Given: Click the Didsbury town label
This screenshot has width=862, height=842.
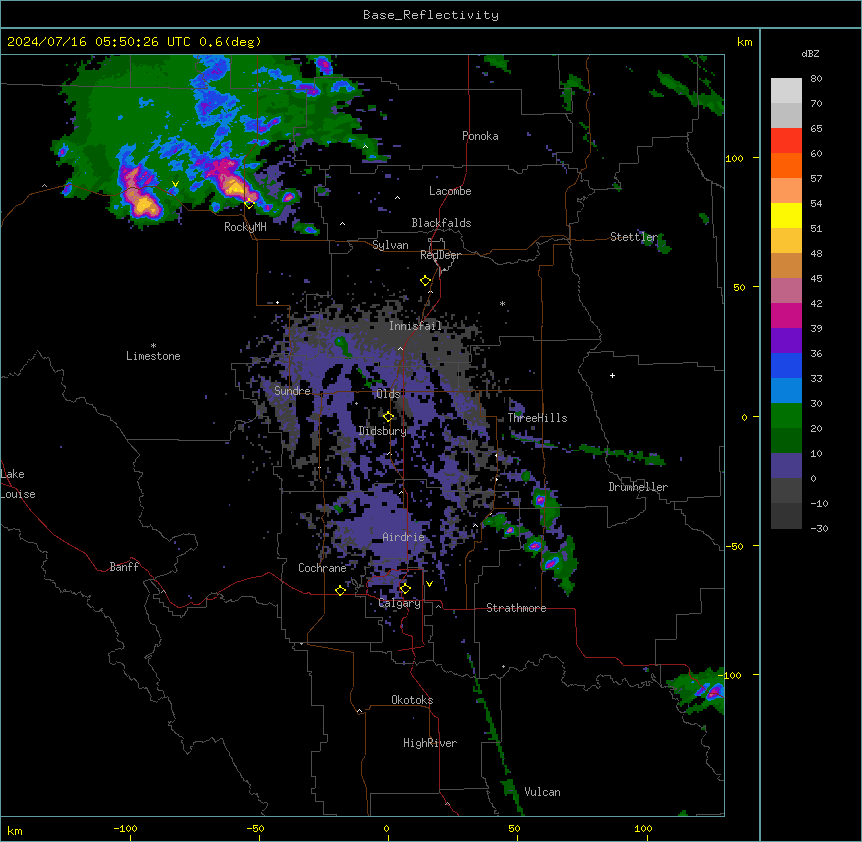Looking at the screenshot, I should [x=383, y=431].
